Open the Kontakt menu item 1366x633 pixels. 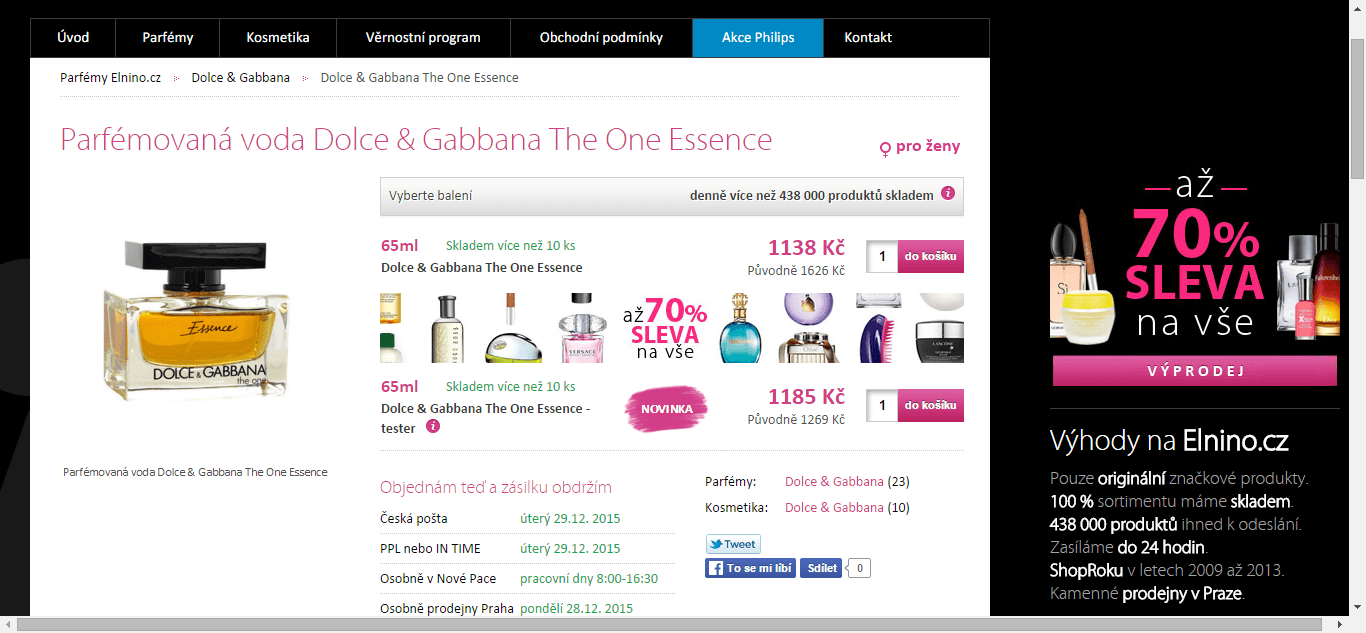coord(868,38)
